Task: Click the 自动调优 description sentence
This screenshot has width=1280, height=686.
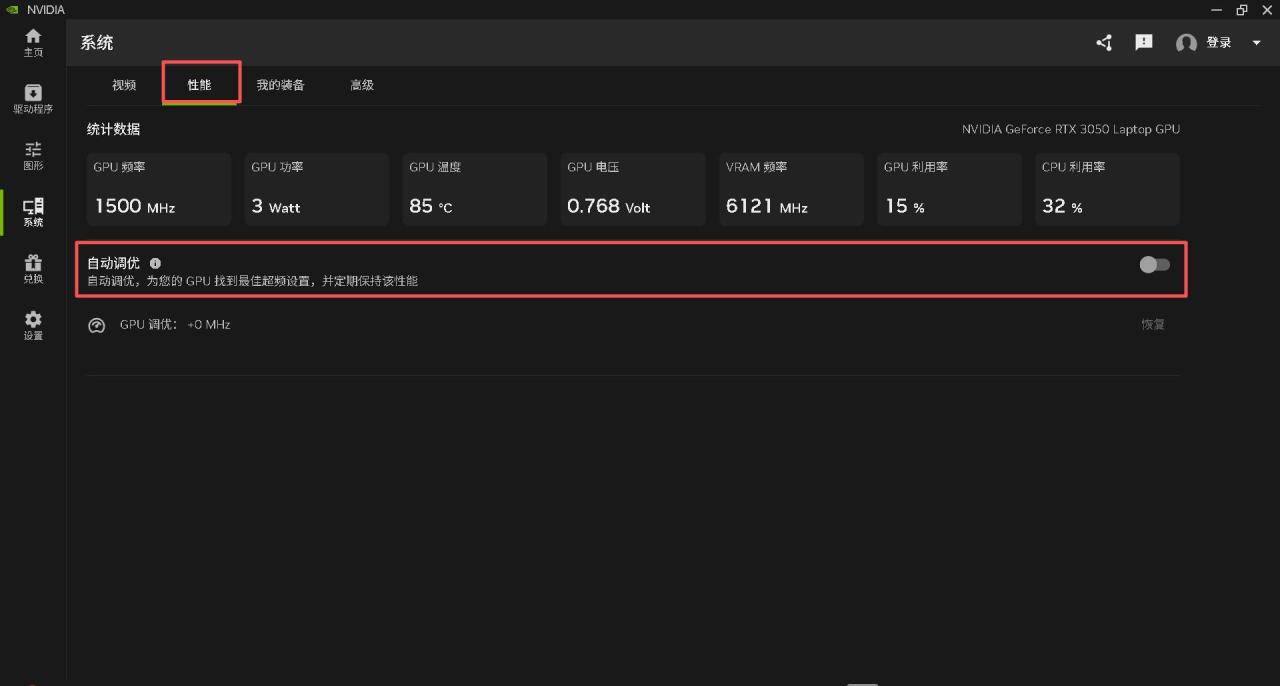Action: click(x=252, y=281)
